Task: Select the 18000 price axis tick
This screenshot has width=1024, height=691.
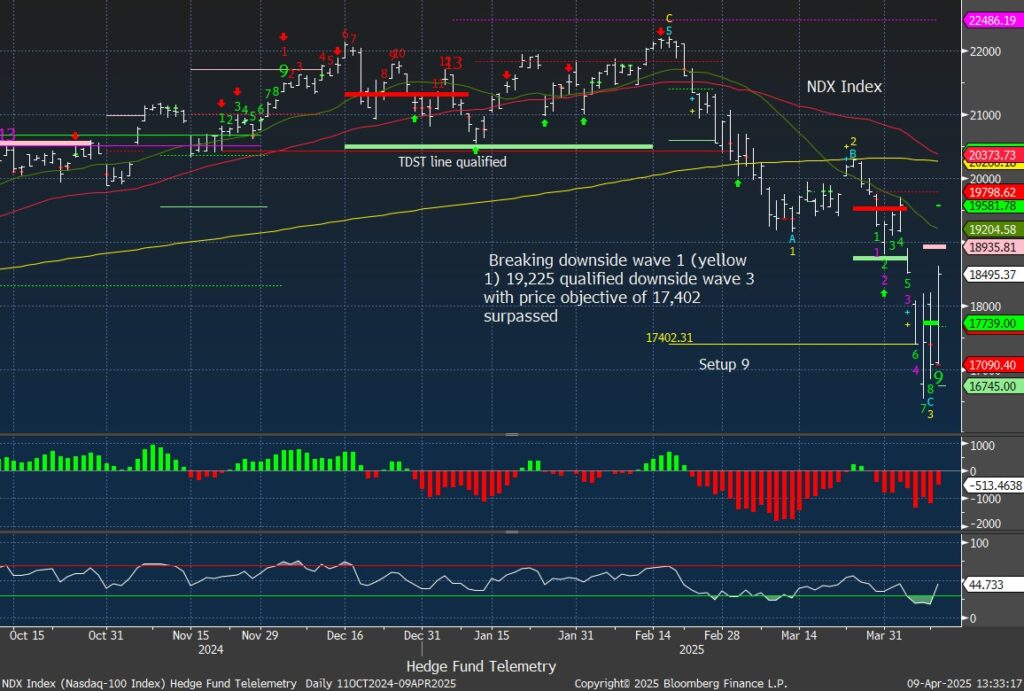Action: tap(985, 306)
